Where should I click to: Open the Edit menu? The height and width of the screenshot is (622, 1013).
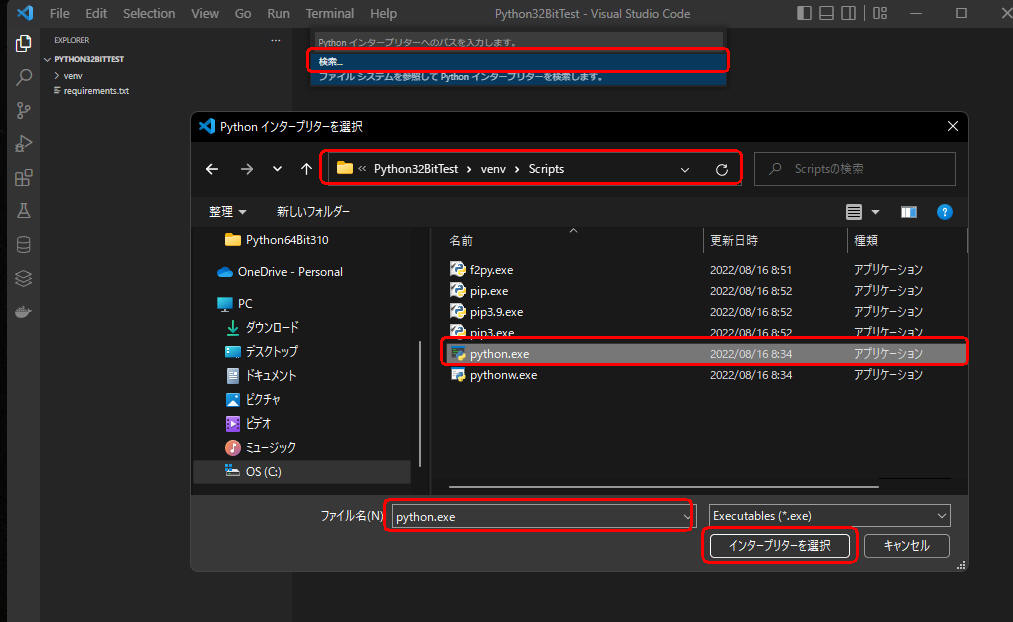[96, 14]
